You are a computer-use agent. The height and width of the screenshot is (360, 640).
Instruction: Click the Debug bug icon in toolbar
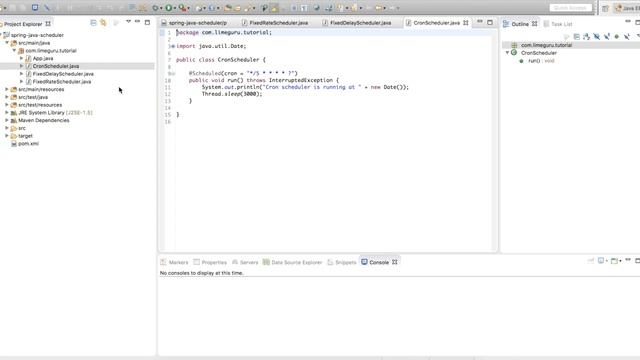[155, 8]
